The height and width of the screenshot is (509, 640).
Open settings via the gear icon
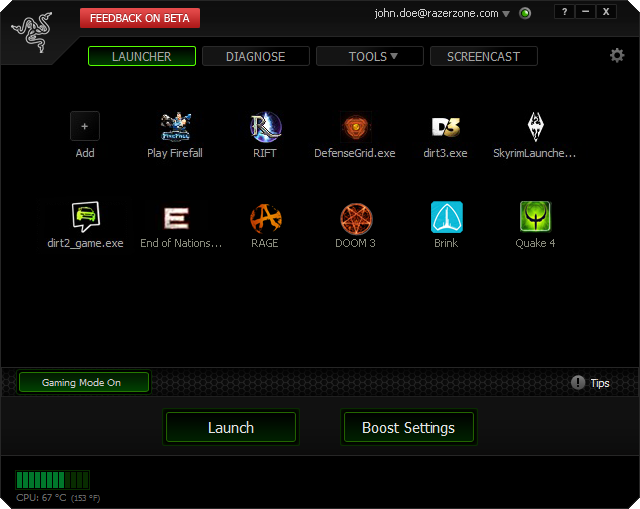click(617, 55)
